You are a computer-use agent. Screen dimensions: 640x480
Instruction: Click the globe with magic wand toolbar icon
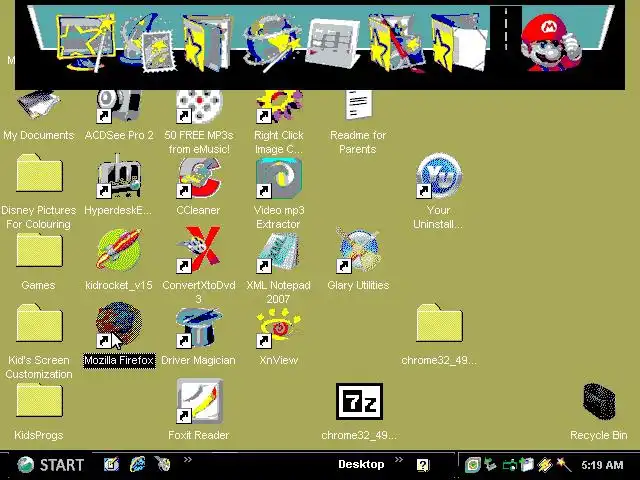point(272,43)
